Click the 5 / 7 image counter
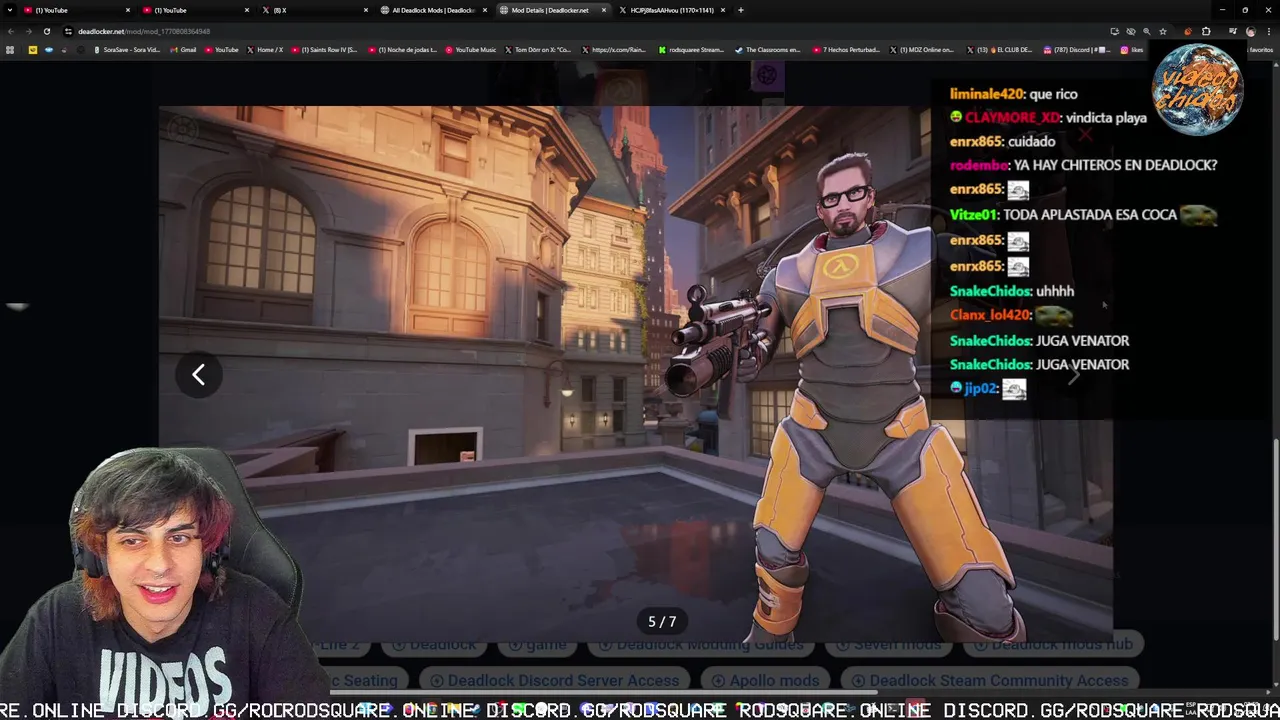 pos(662,622)
